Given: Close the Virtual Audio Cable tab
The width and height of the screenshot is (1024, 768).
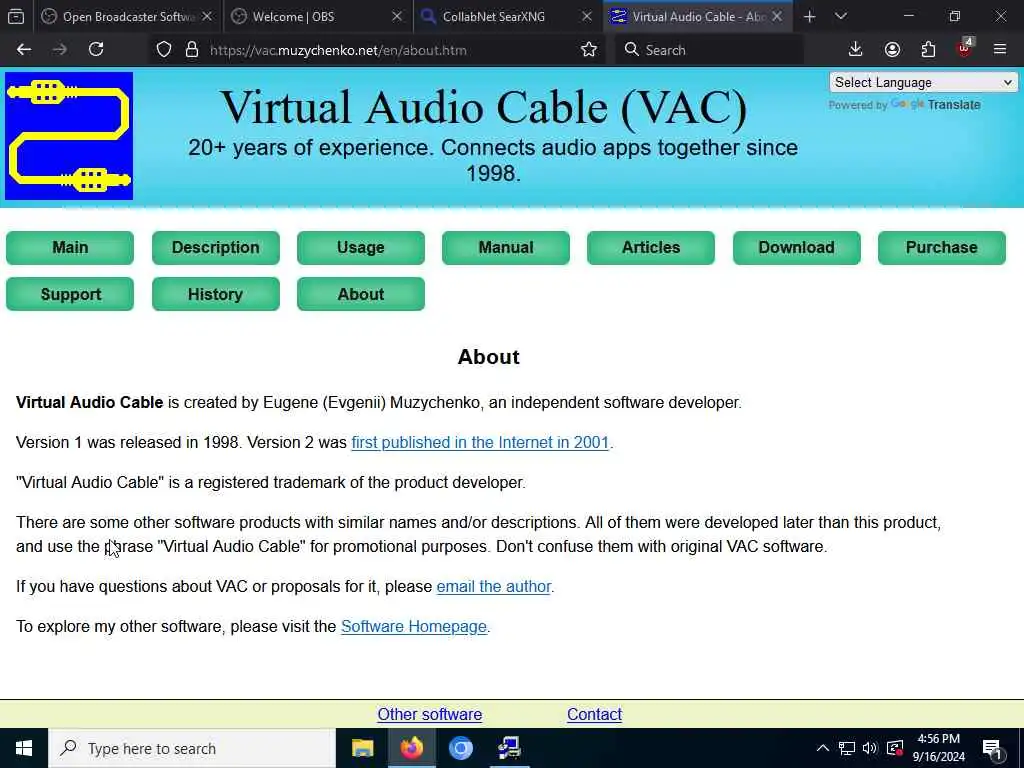Looking at the screenshot, I should [777, 17].
